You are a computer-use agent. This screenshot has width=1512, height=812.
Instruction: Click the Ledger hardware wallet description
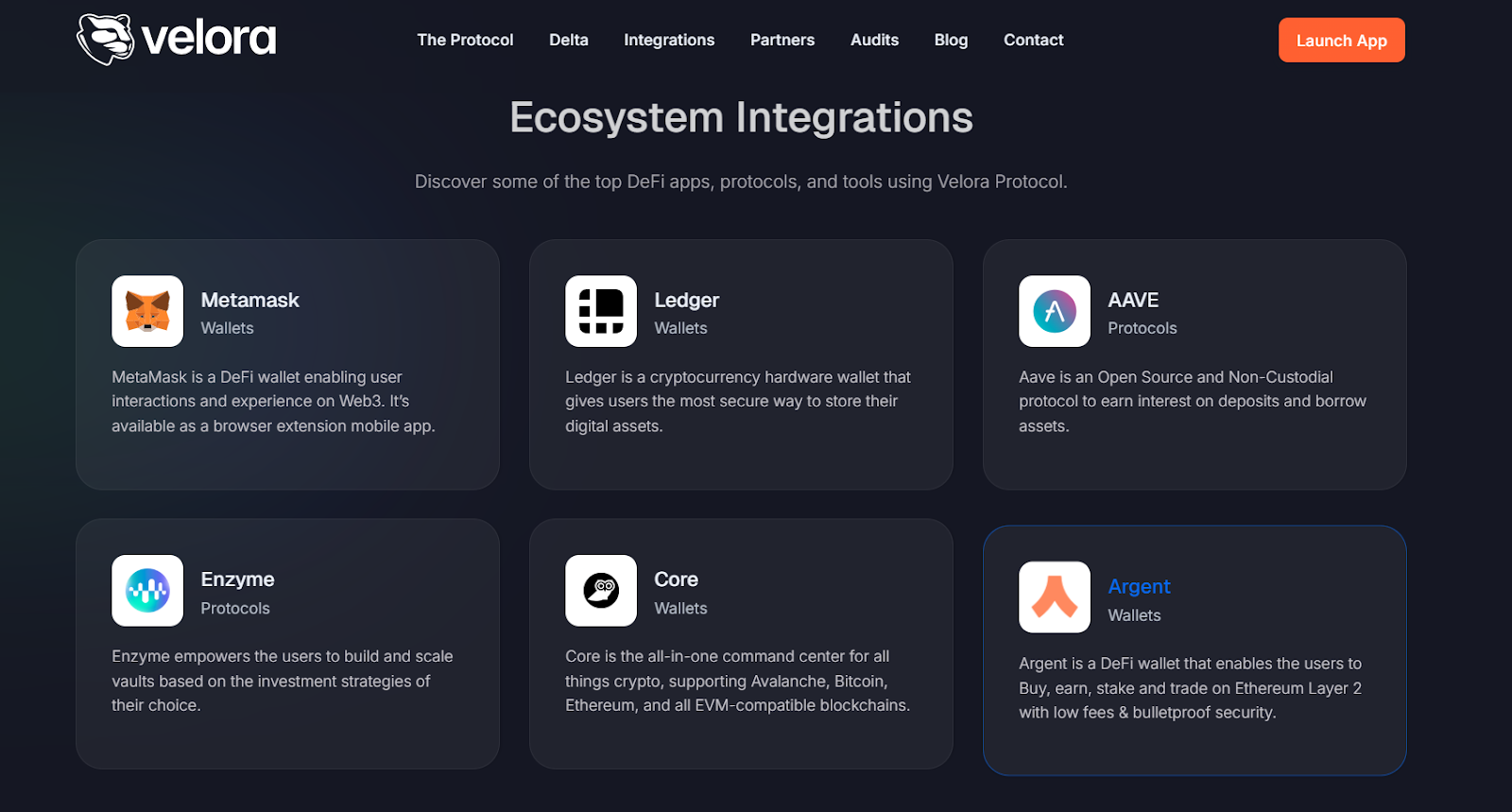click(738, 402)
